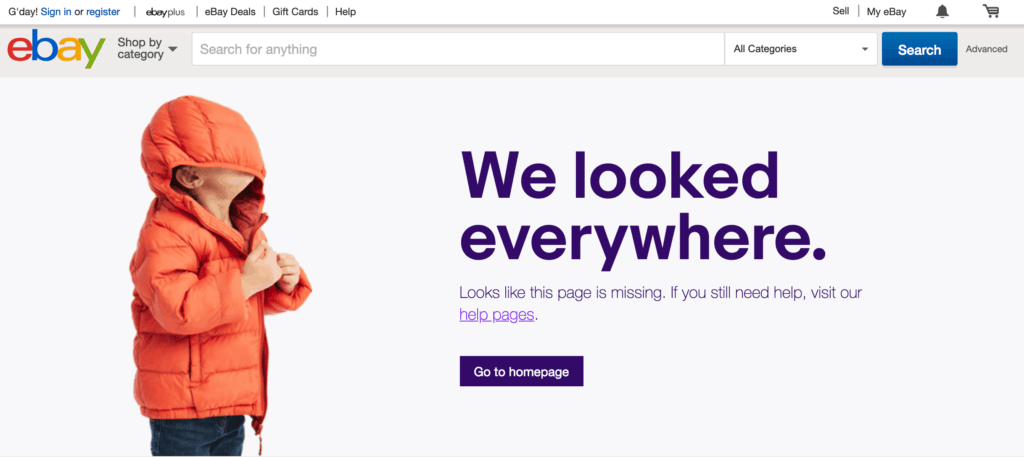Open the shopping cart
Image resolution: width=1024 pixels, height=457 pixels.
click(x=991, y=12)
